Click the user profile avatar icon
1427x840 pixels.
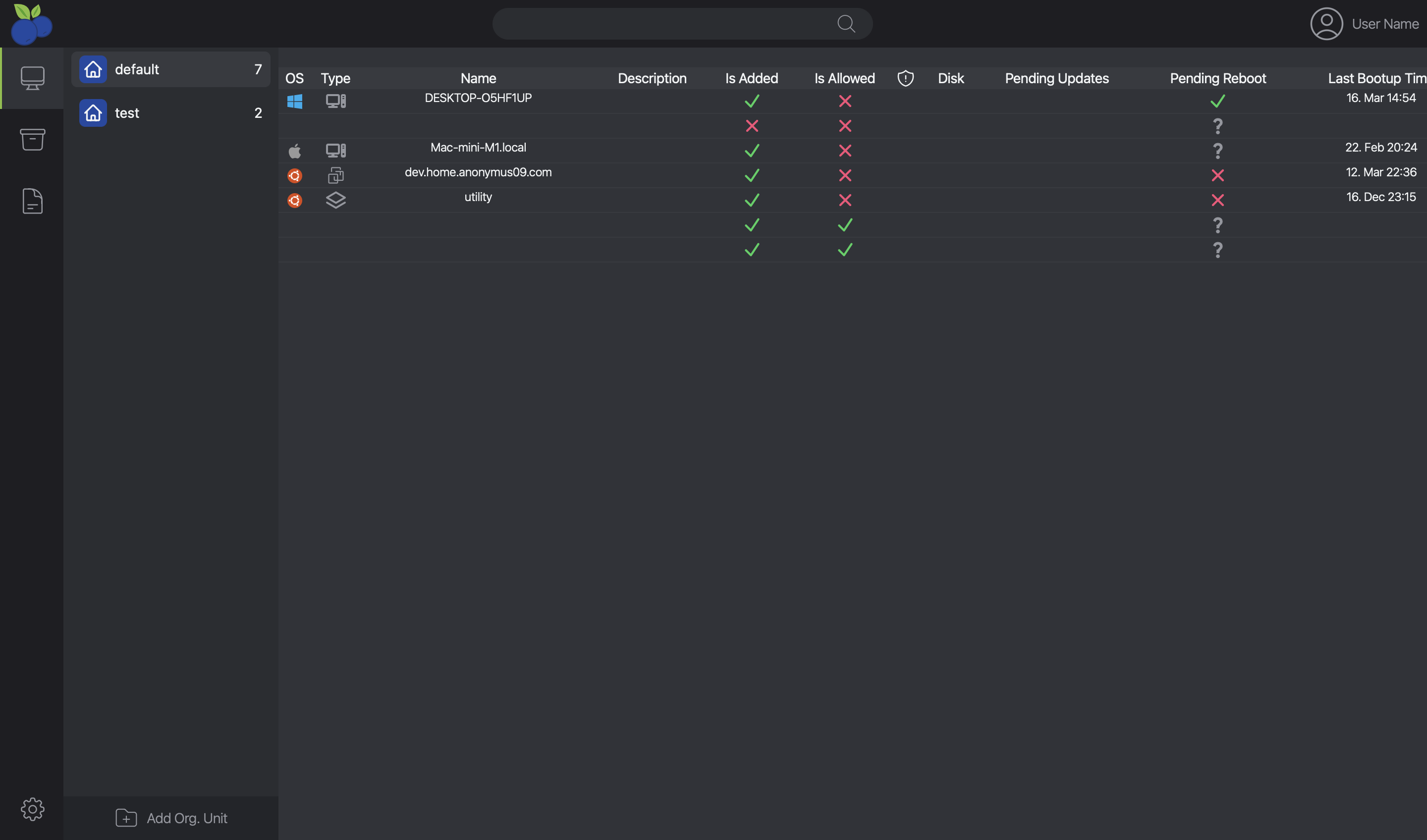click(1326, 24)
